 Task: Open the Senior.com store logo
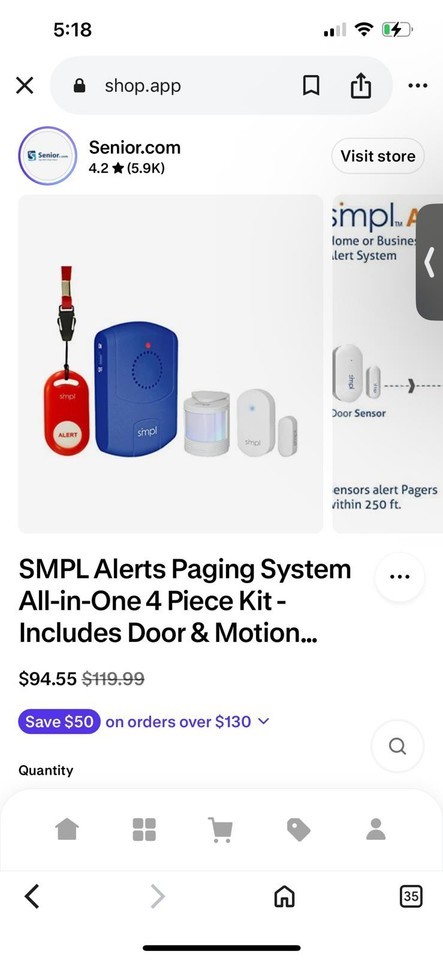click(48, 156)
